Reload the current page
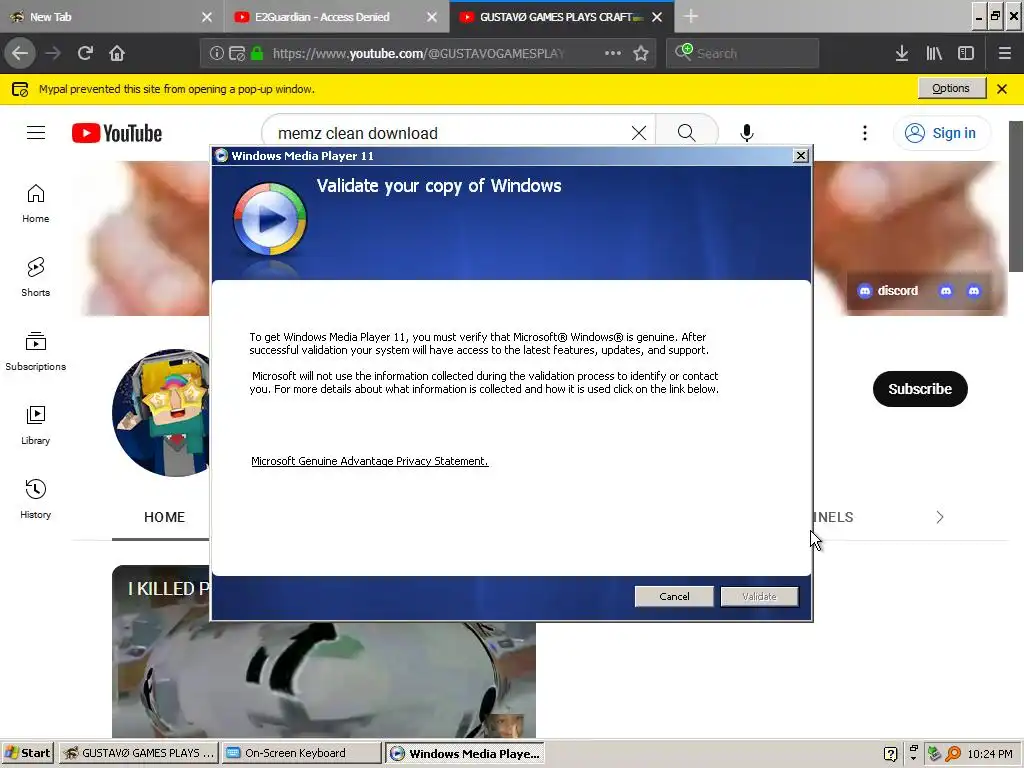The image size is (1024, 768). coord(85,53)
